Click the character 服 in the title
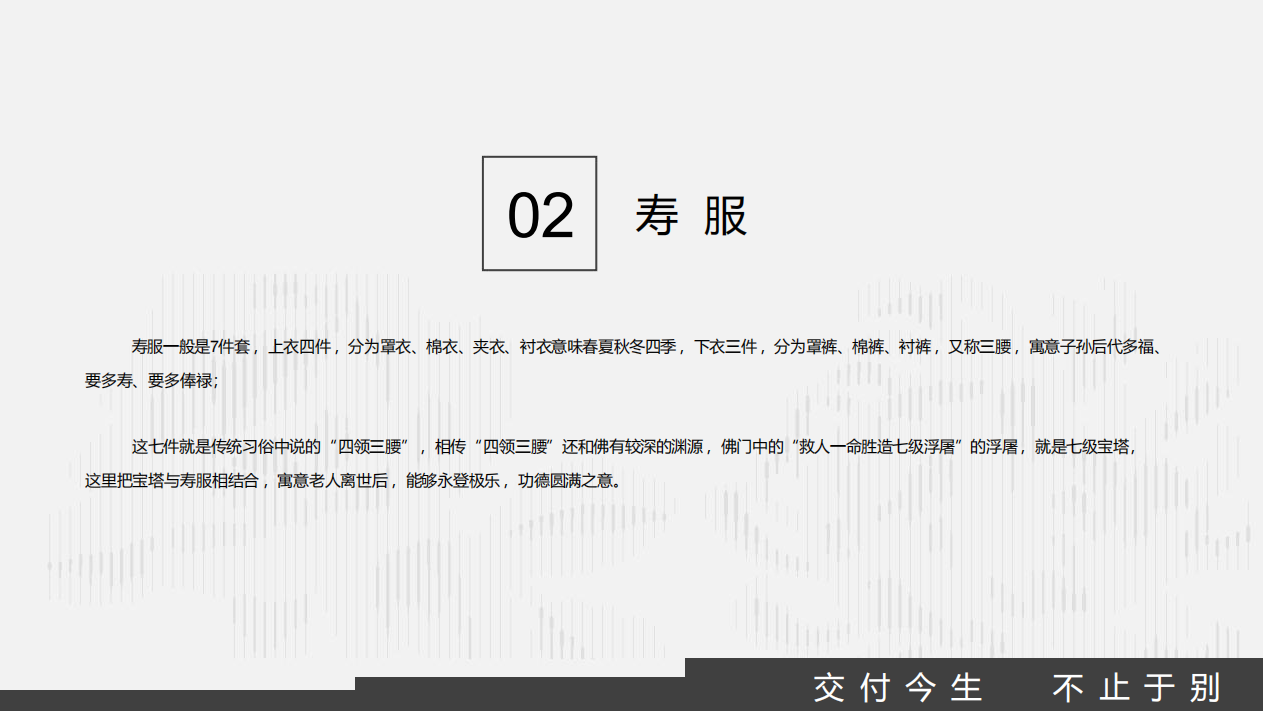1263x711 pixels. (725, 215)
